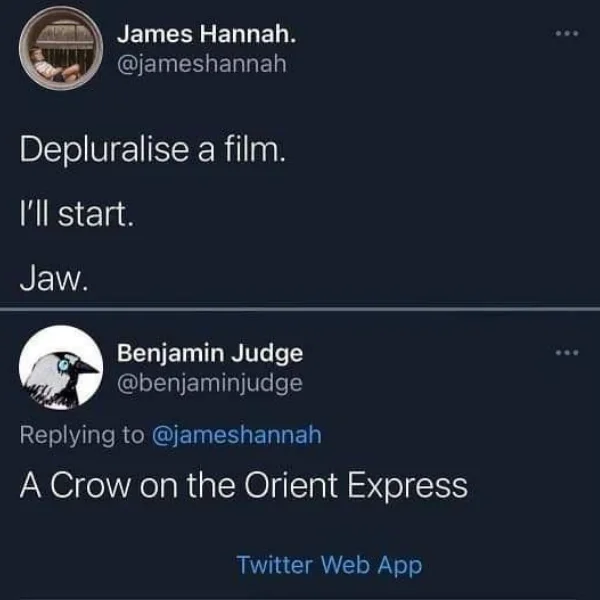Viewport: 600px width, 600px height.
Task: Click the James Hannah display name
Action: click(x=207, y=34)
